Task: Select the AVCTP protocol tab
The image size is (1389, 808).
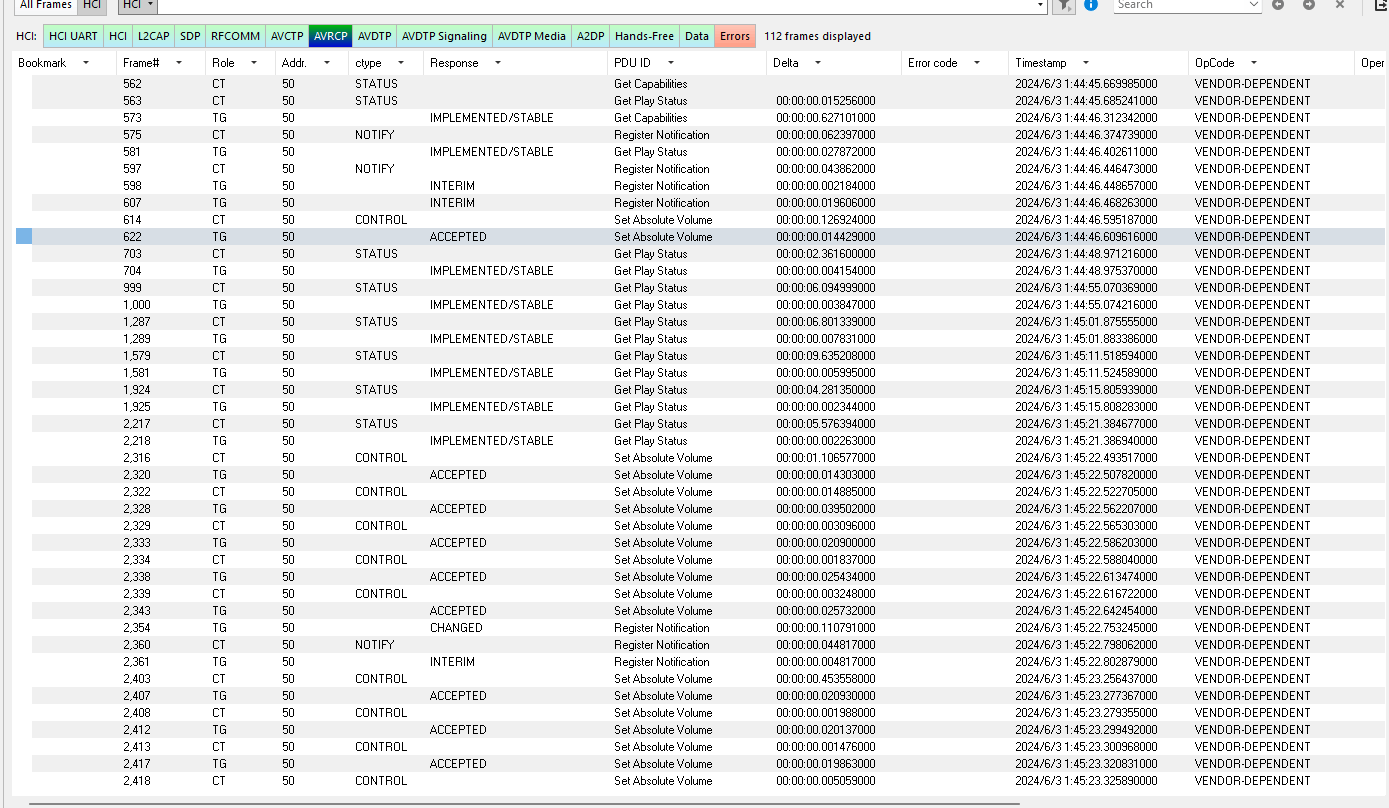Action: point(287,36)
